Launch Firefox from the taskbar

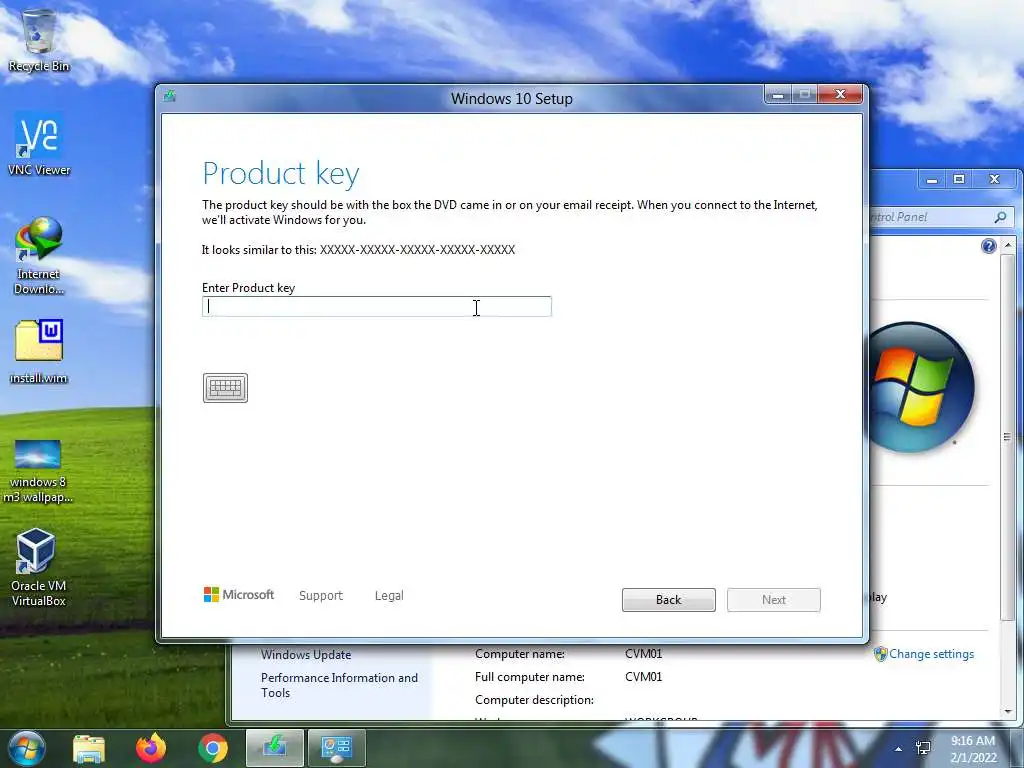(151, 748)
